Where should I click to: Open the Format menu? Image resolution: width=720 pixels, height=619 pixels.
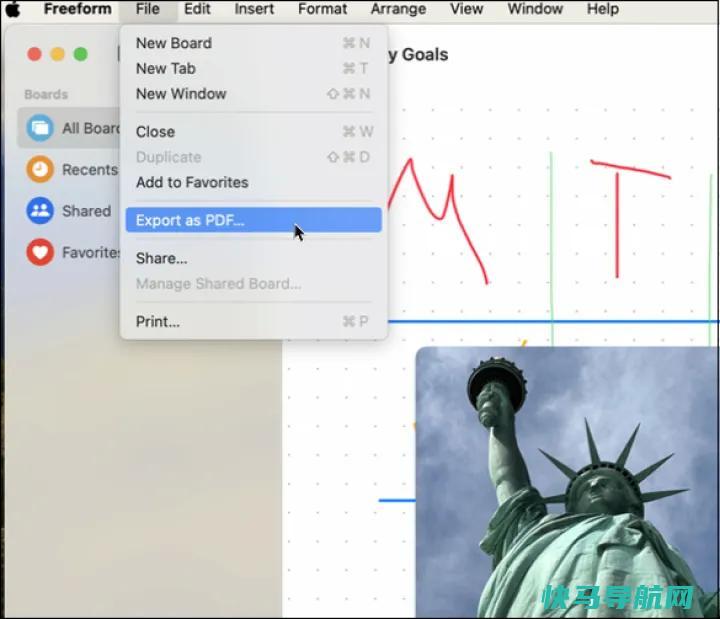tap(322, 9)
